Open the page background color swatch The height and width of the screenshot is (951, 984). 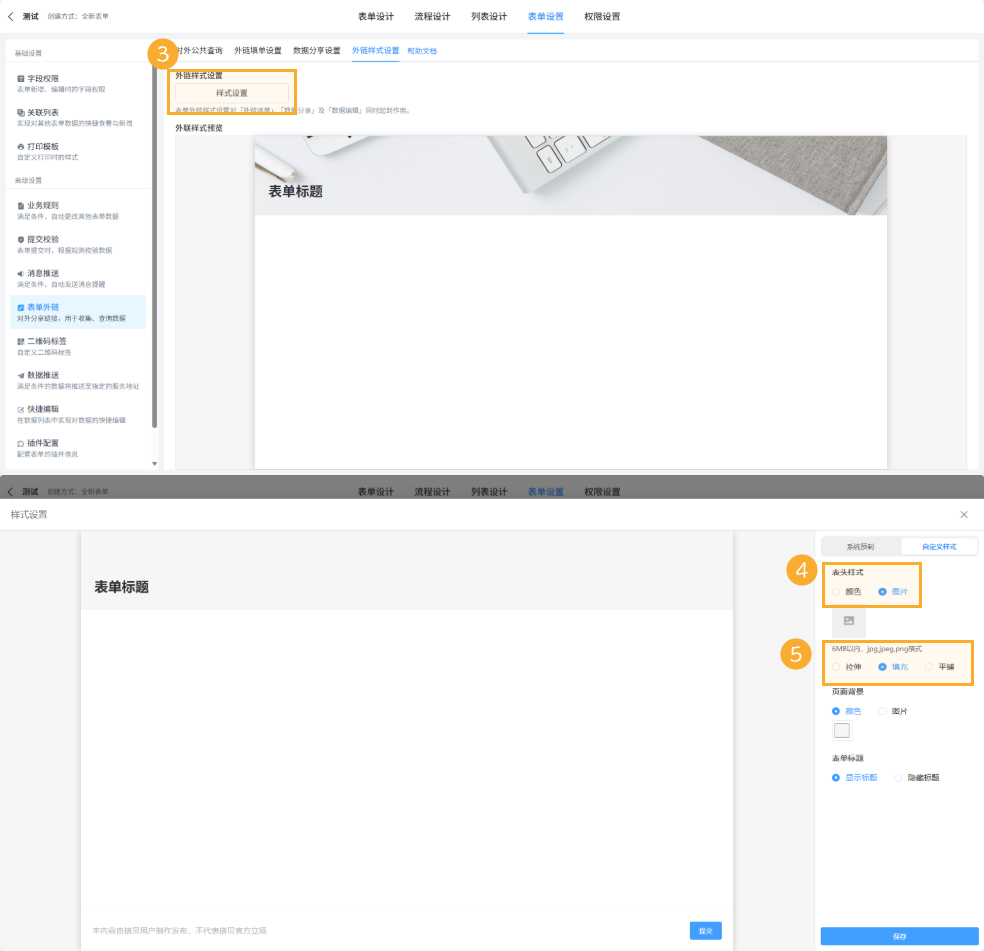(x=842, y=730)
